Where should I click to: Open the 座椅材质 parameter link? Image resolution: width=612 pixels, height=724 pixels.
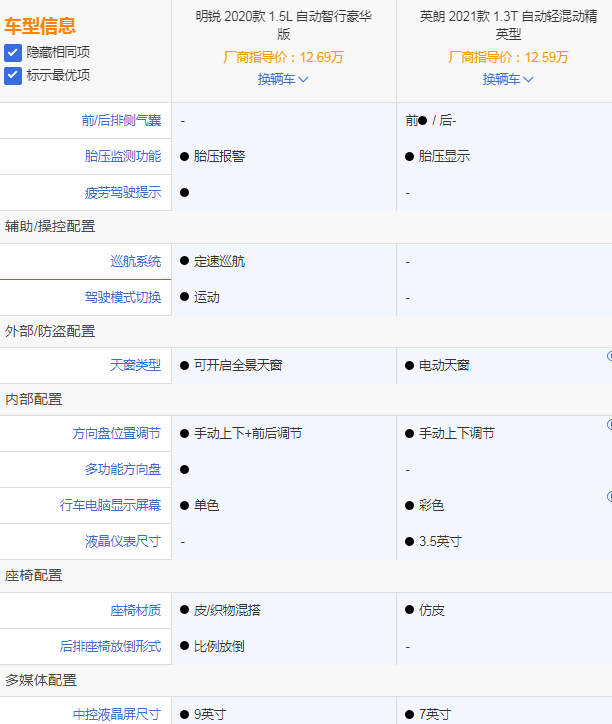coord(135,610)
